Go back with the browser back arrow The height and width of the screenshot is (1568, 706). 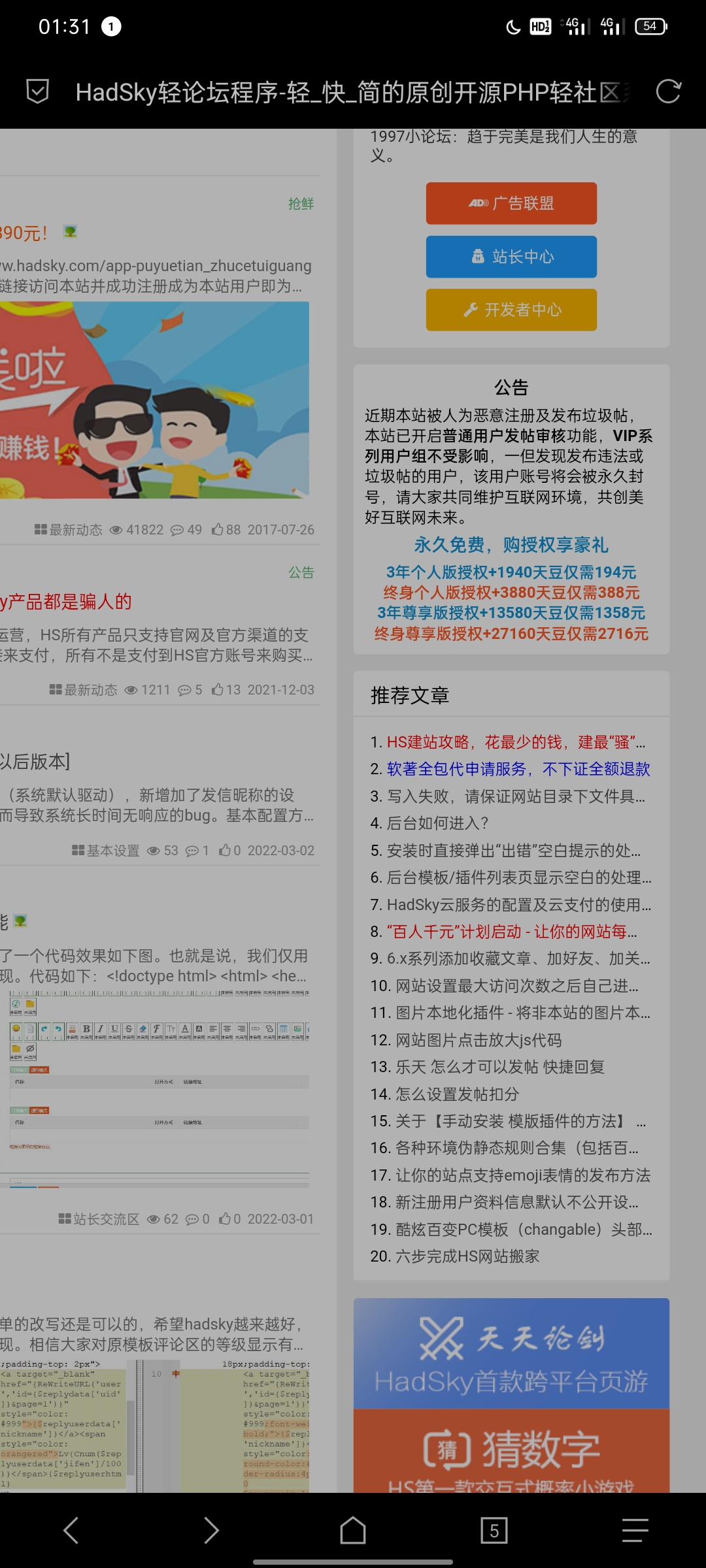(71, 1530)
